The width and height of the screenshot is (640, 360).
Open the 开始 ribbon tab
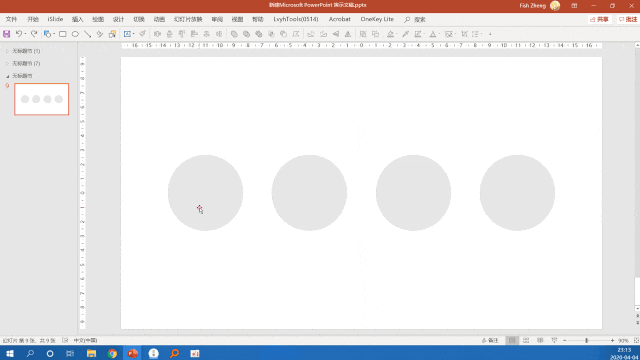point(33,19)
